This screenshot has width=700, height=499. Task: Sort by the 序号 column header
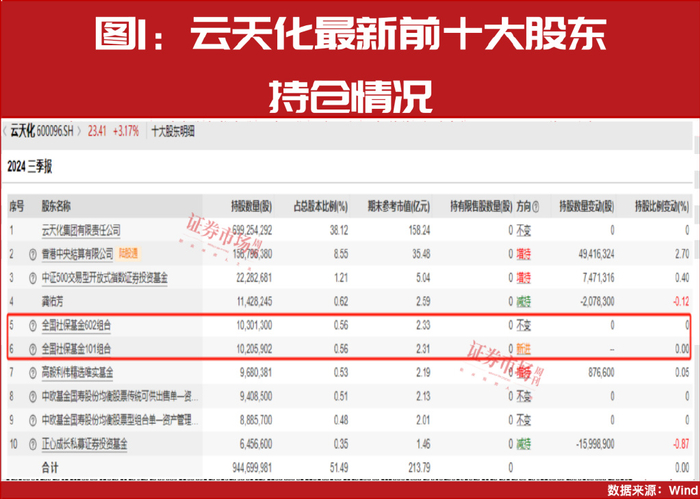pyautogui.click(x=17, y=207)
